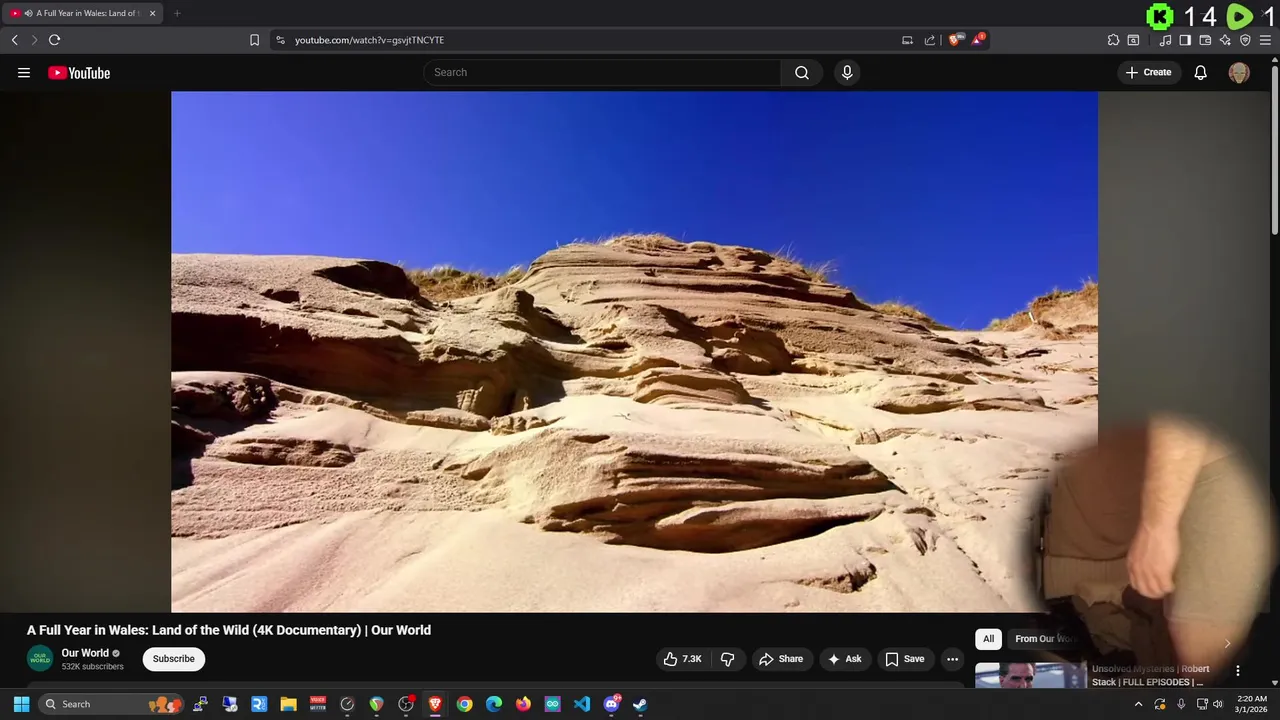The height and width of the screenshot is (720, 1280).
Task: Go to YouTube home via logo
Action: coord(79,72)
